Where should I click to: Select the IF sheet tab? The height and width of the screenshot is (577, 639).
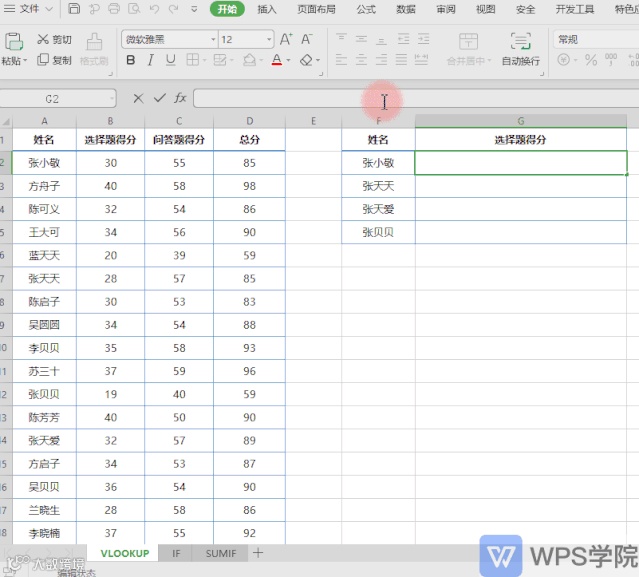pos(176,553)
